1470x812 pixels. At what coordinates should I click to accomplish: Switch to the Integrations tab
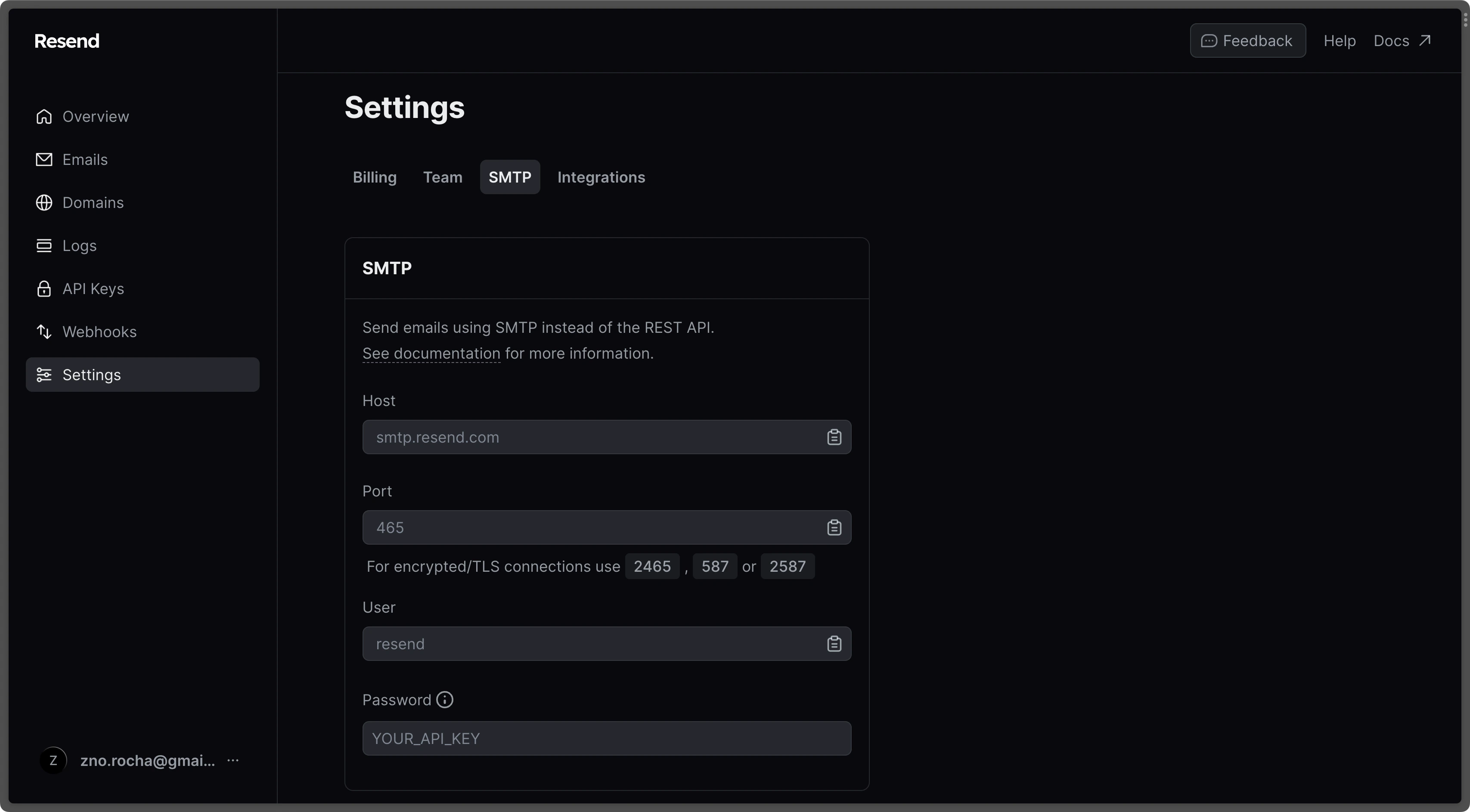pos(601,177)
